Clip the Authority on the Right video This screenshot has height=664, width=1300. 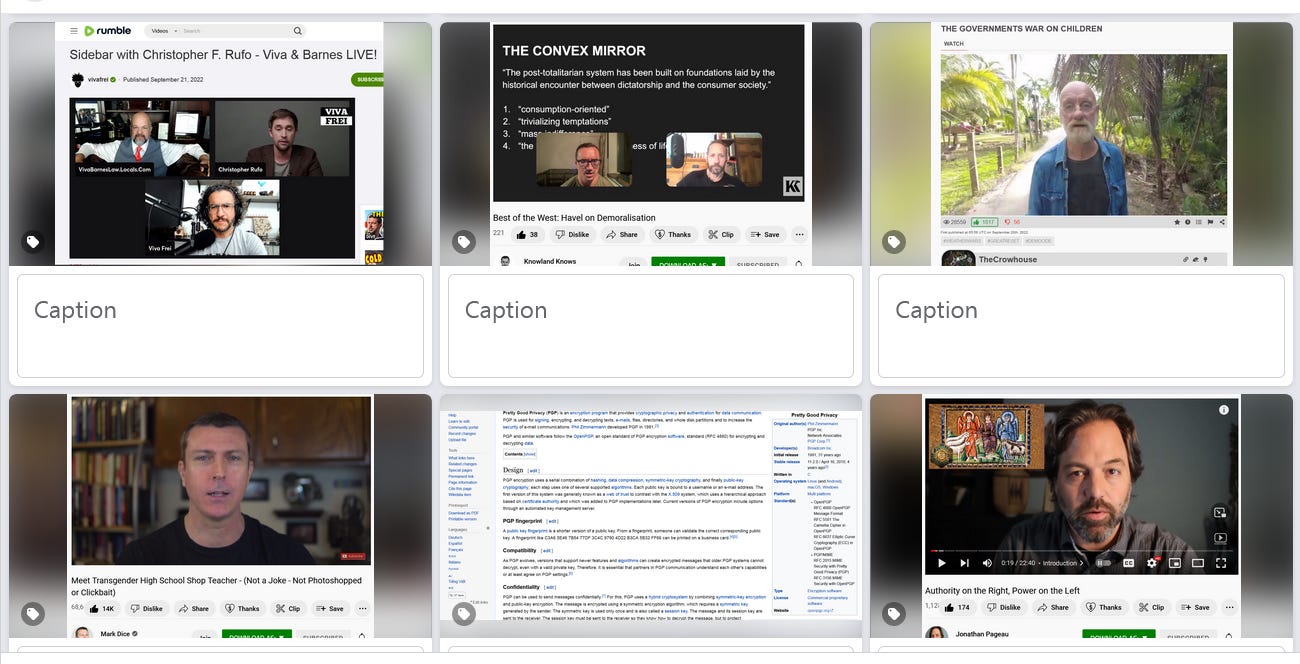pyautogui.click(x=1151, y=607)
